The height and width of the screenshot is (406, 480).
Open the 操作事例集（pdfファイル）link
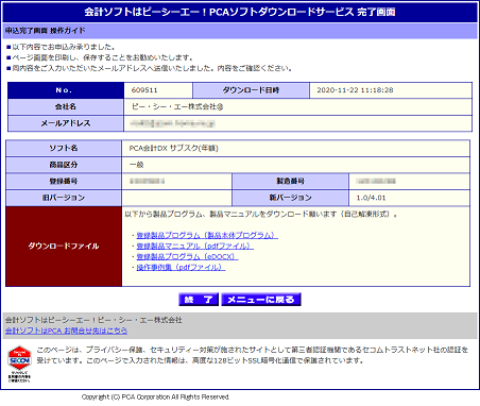(x=181, y=267)
